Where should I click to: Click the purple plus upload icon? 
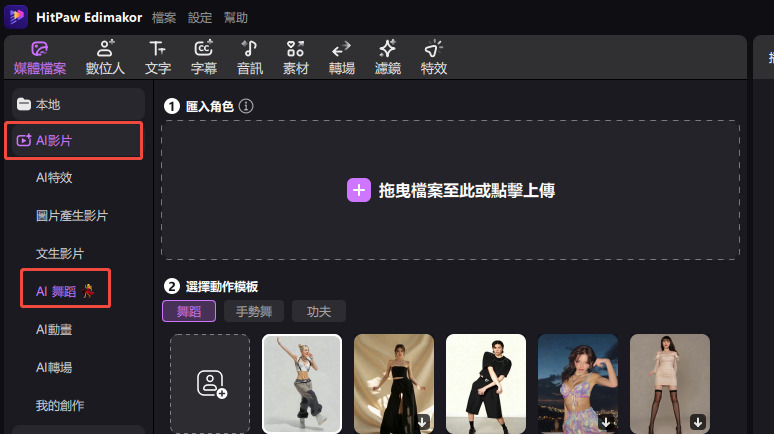tap(359, 190)
